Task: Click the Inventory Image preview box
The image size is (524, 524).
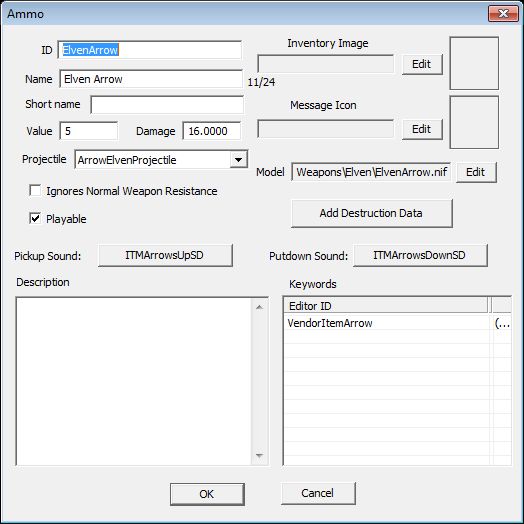Action: (474, 63)
